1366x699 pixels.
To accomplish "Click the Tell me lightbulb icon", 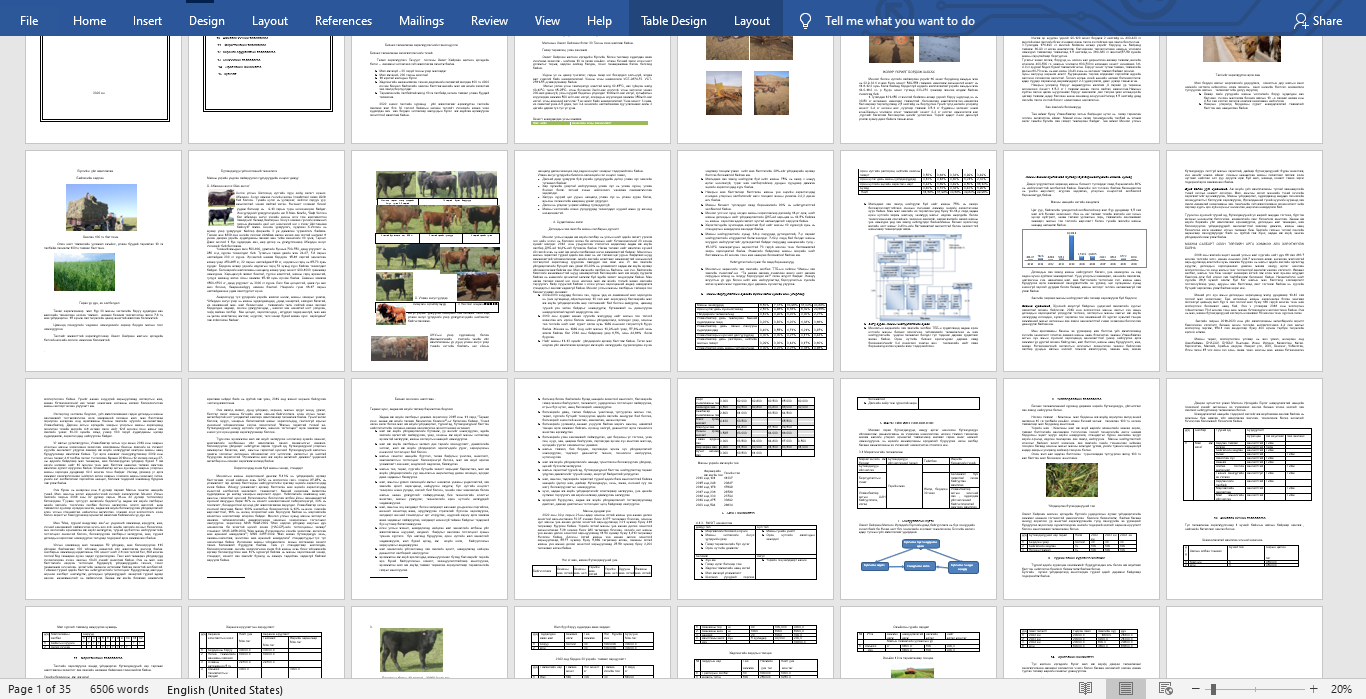I will coord(806,20).
